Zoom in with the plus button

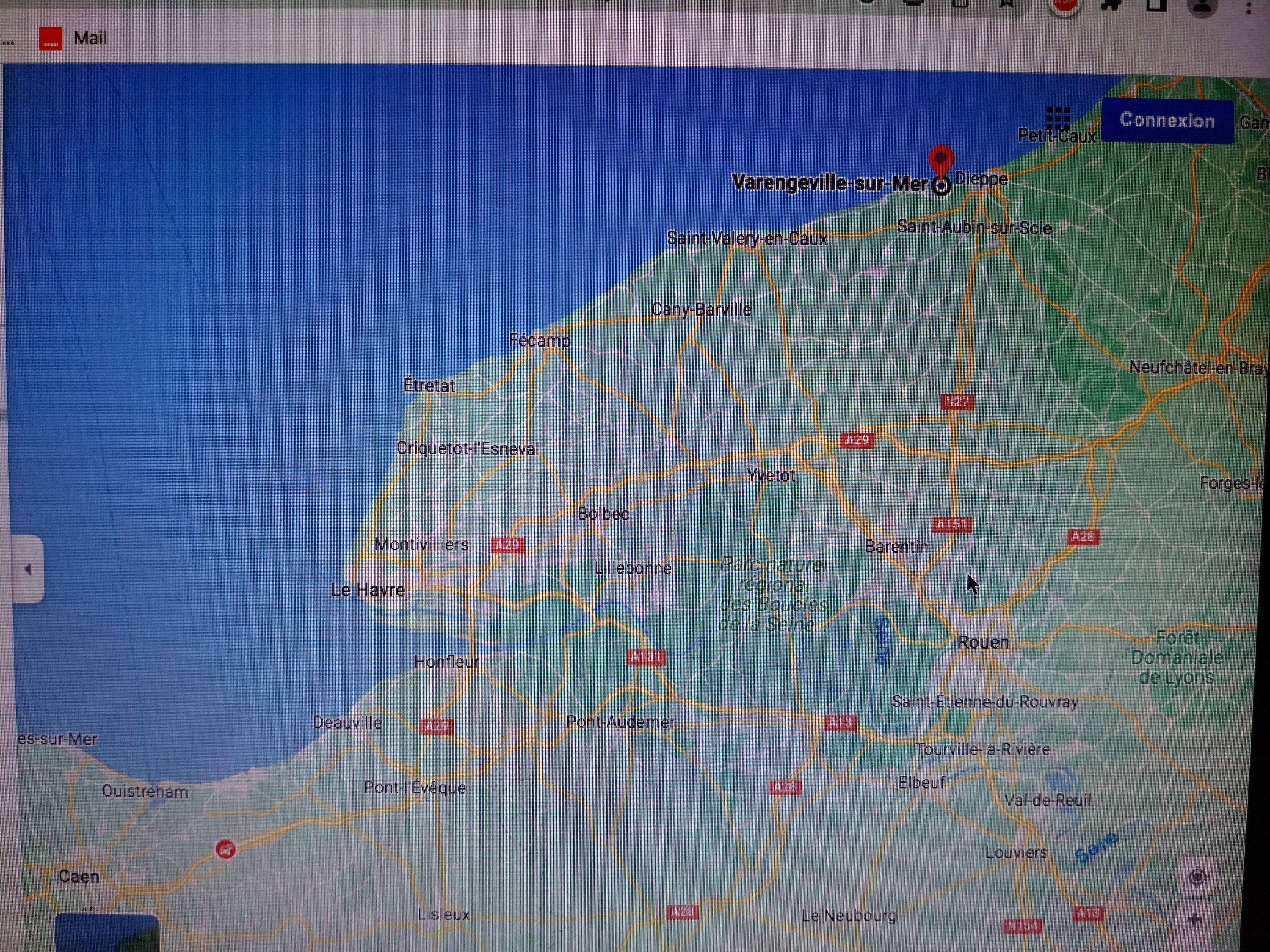(x=1195, y=920)
